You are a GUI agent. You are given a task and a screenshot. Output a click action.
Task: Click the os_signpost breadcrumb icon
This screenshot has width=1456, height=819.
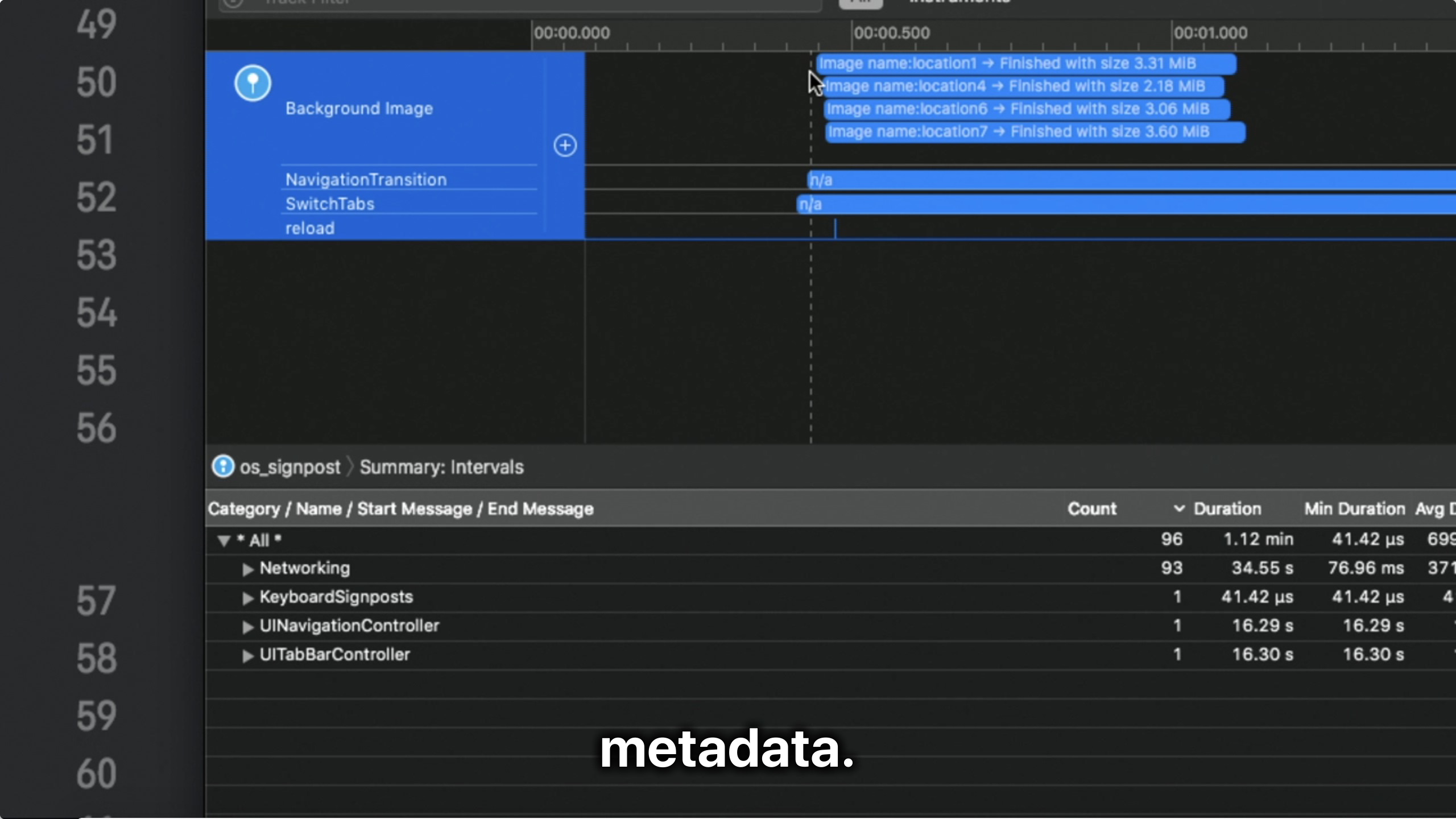(x=222, y=466)
